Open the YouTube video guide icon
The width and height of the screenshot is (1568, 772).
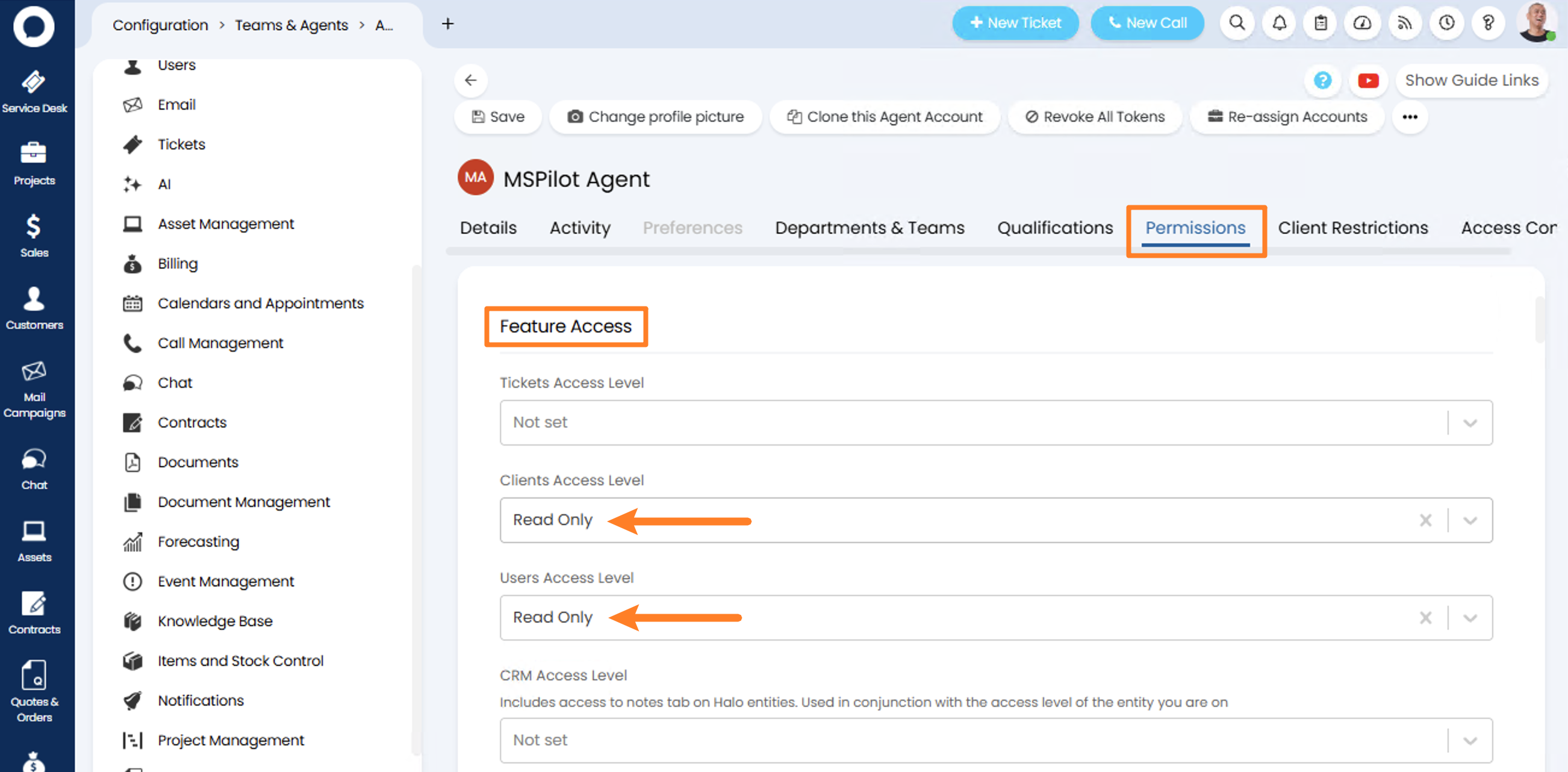click(1367, 79)
